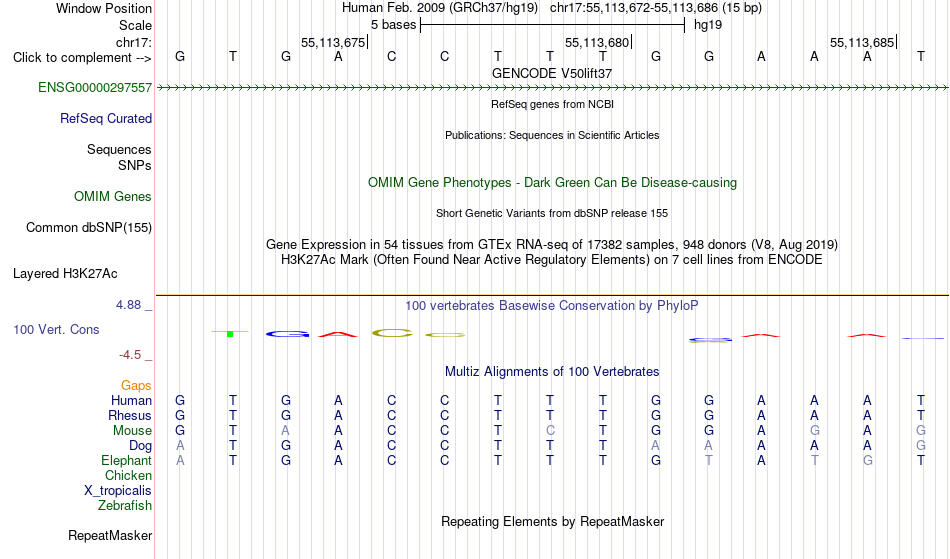Click the ENSG00000297557 gene label

click(95, 88)
